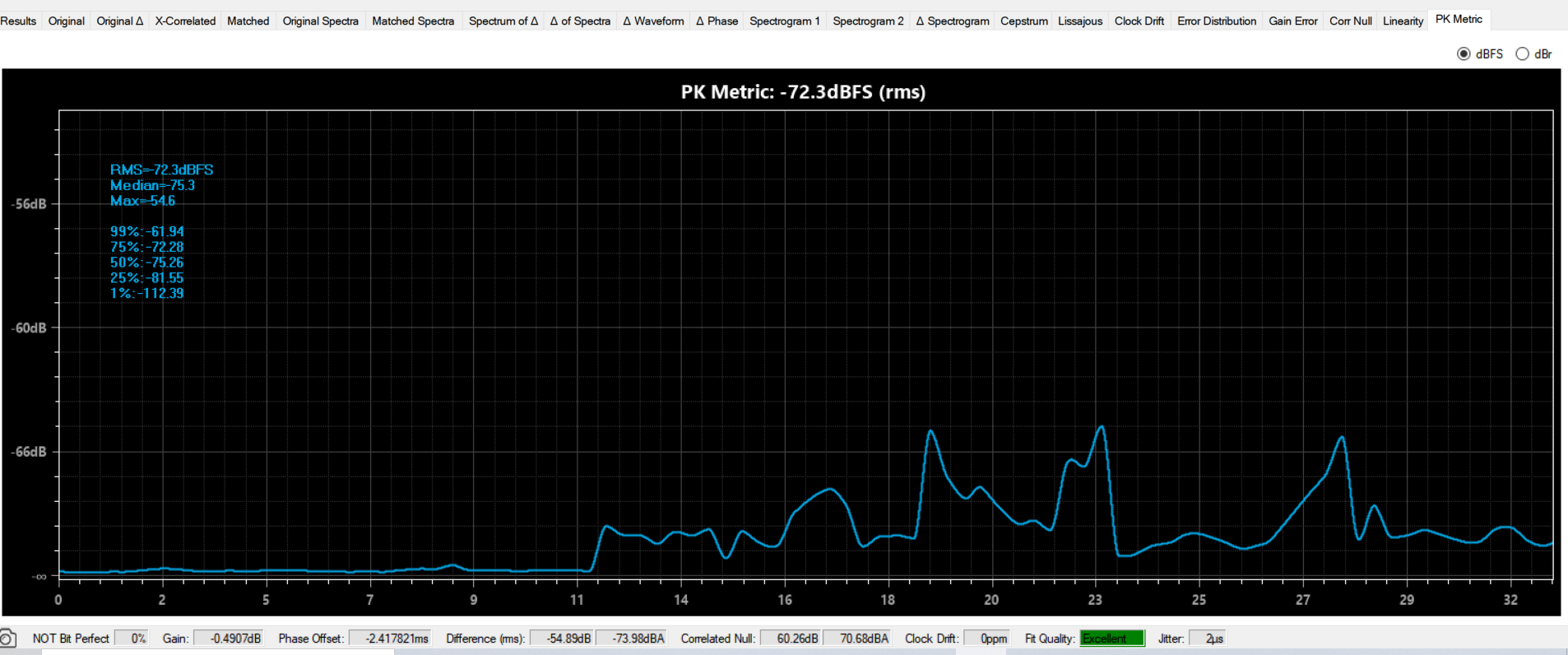
Task: Switch to the Corr Null tab
Action: click(x=1351, y=21)
